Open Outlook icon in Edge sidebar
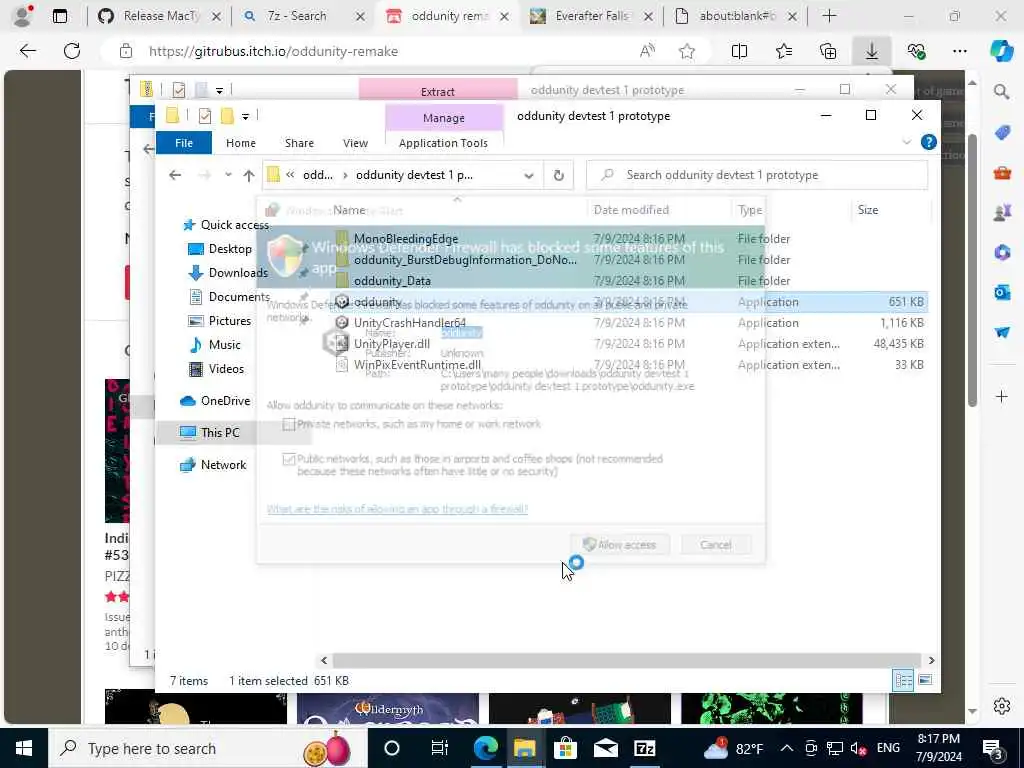This screenshot has width=1024, height=768. click(x=1002, y=292)
